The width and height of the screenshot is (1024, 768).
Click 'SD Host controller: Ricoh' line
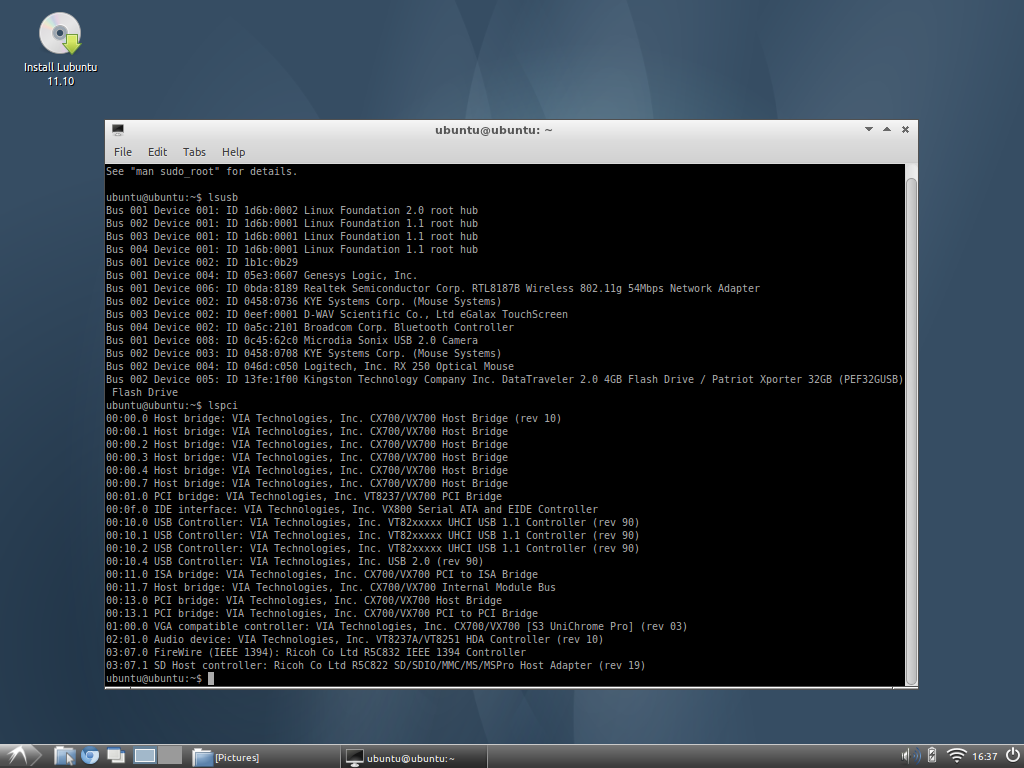pyautogui.click(x=376, y=665)
